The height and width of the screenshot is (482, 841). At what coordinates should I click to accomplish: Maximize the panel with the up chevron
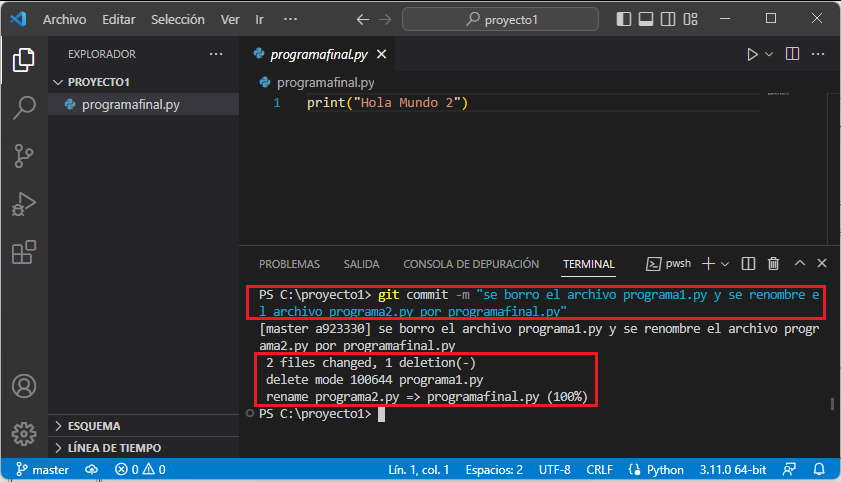800,263
